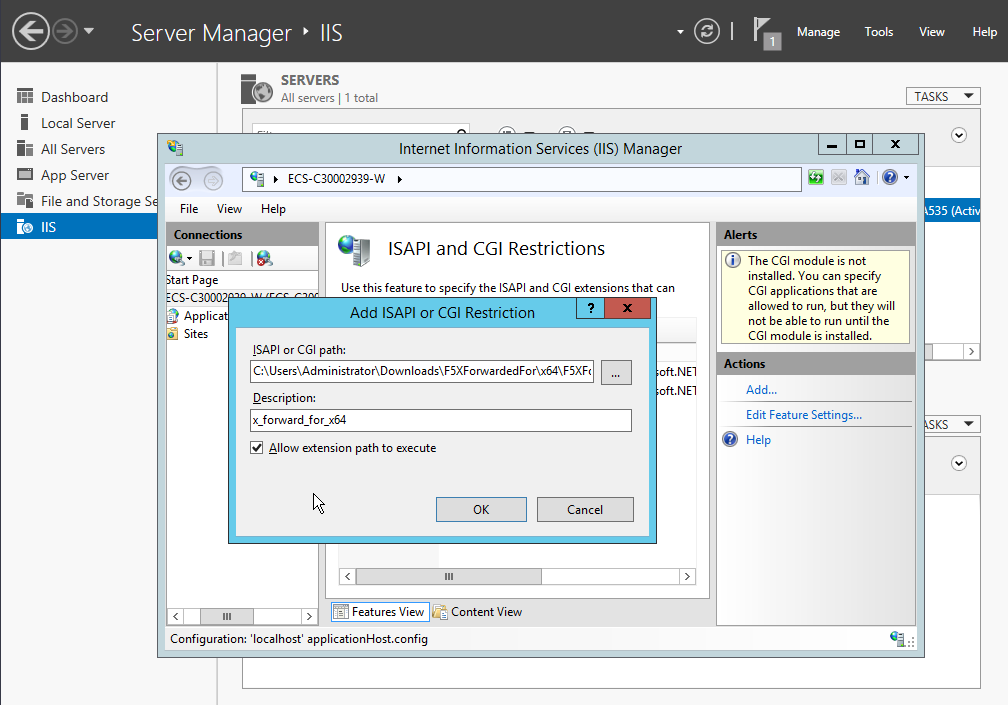The width and height of the screenshot is (1008, 705).
Task: Click Server Manager back arrow button
Action: coord(31,31)
